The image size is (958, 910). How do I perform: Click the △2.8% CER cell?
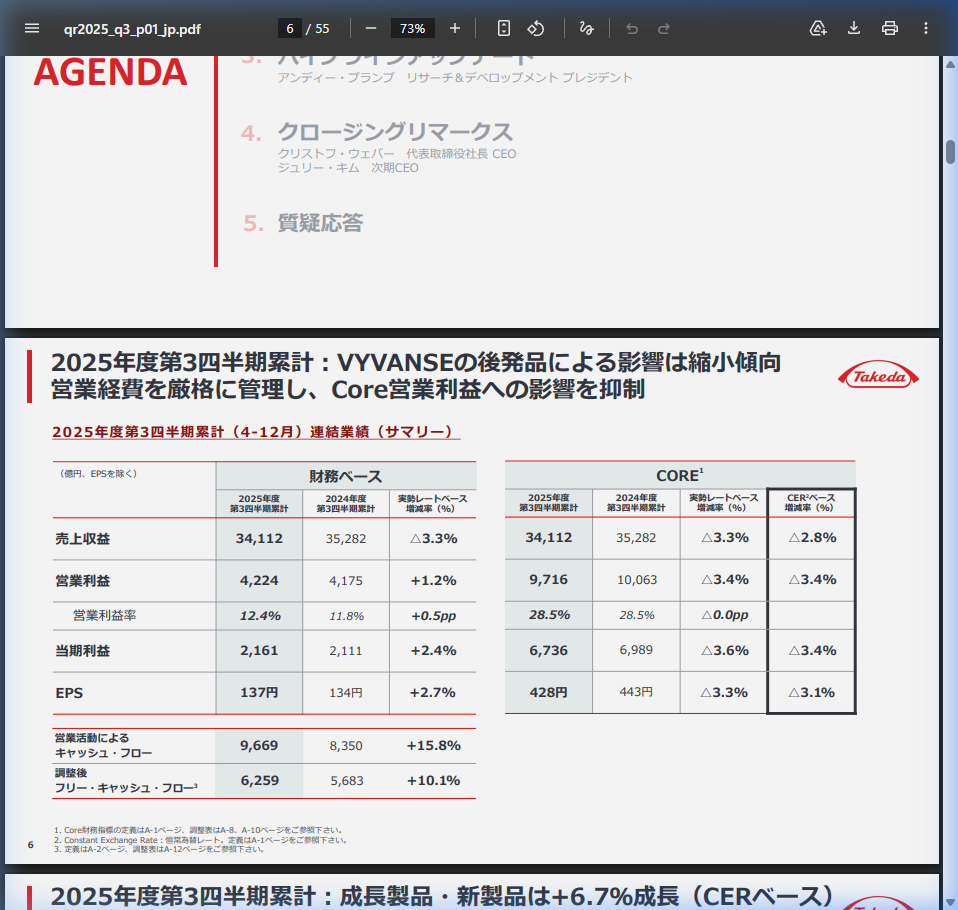[812, 538]
